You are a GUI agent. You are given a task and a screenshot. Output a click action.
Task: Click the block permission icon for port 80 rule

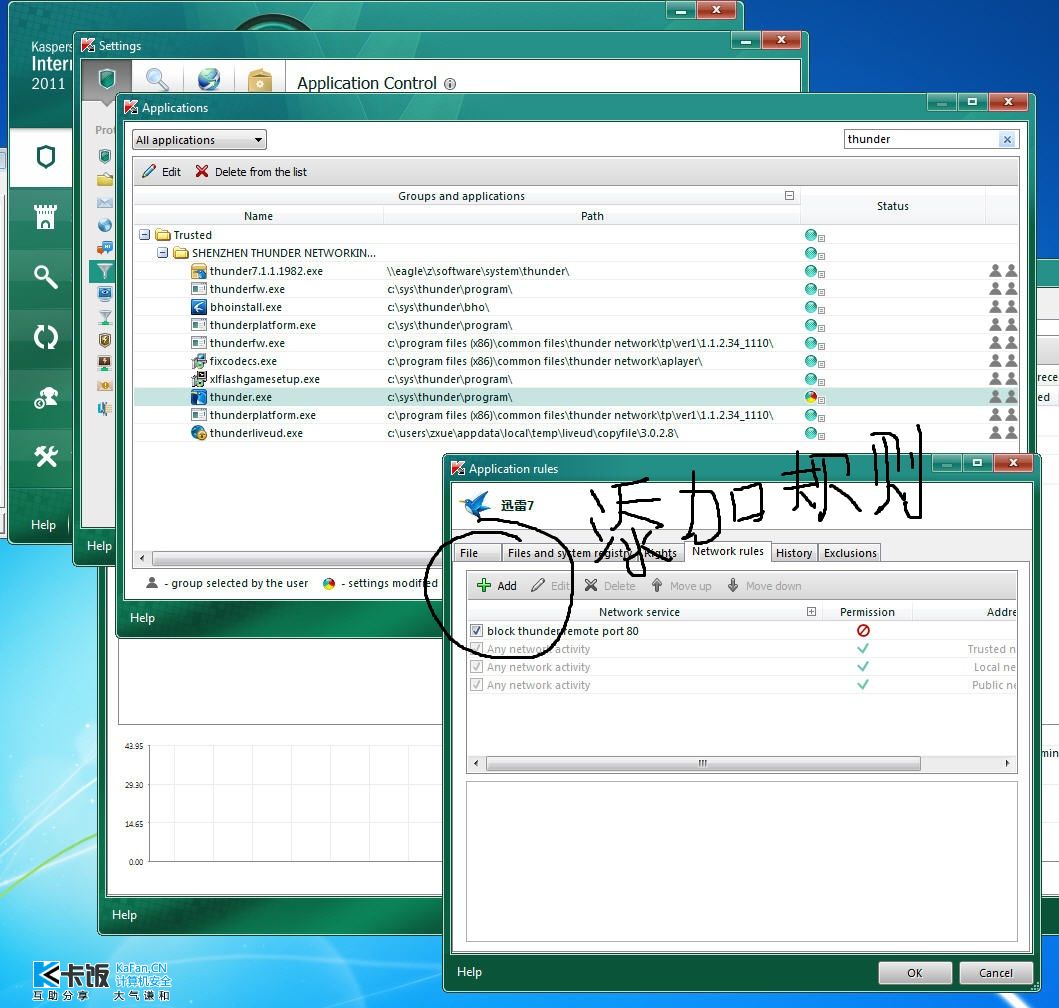863,630
